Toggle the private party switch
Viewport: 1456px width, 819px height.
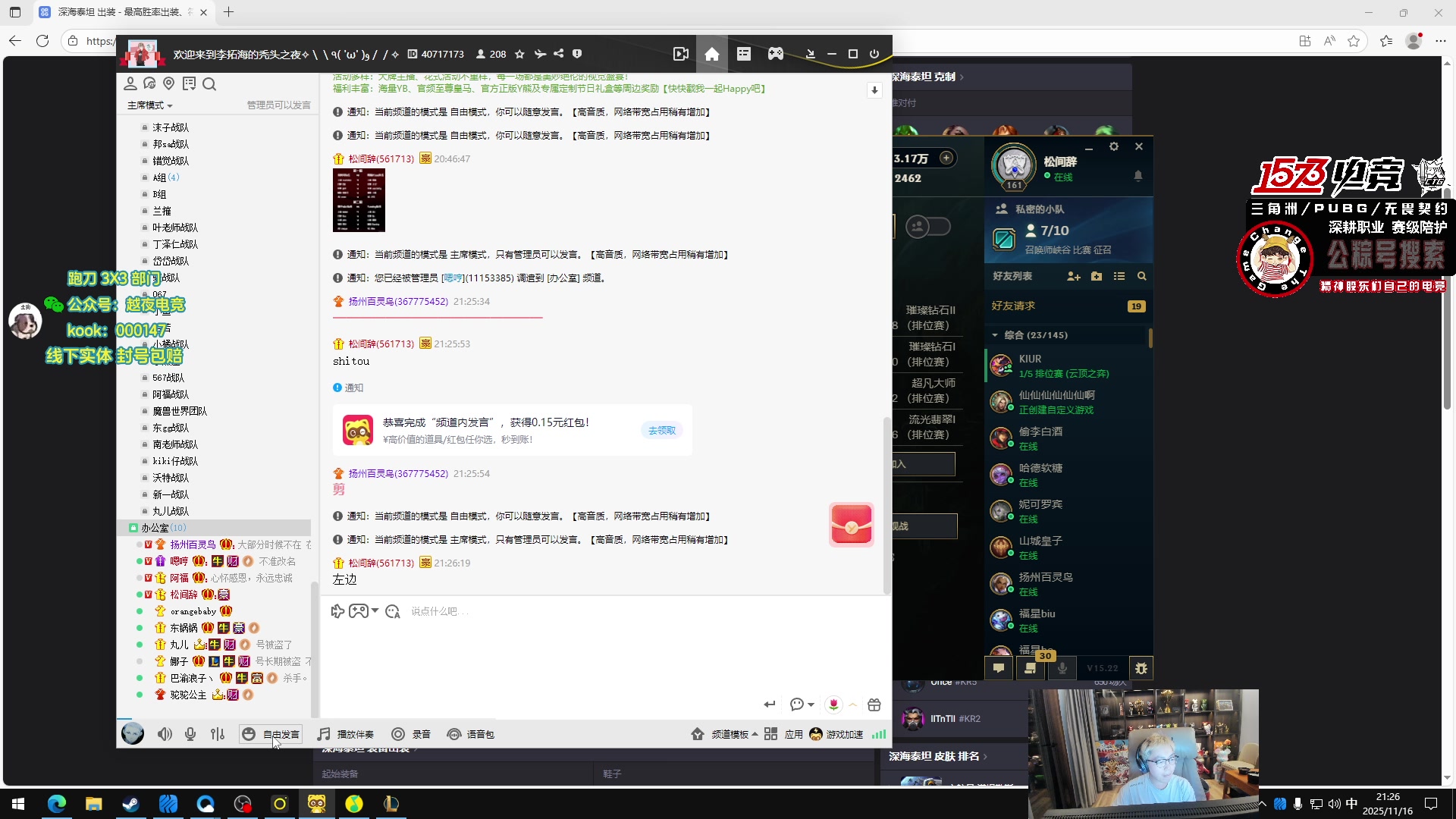[x=927, y=227]
